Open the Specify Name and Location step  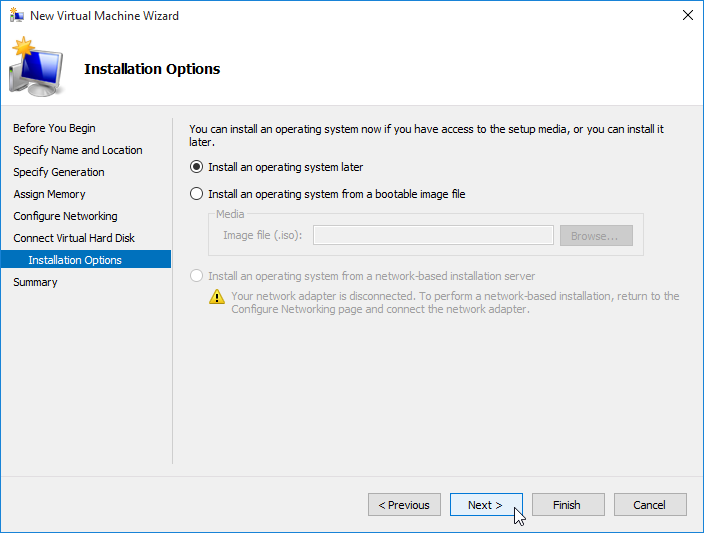click(78, 150)
